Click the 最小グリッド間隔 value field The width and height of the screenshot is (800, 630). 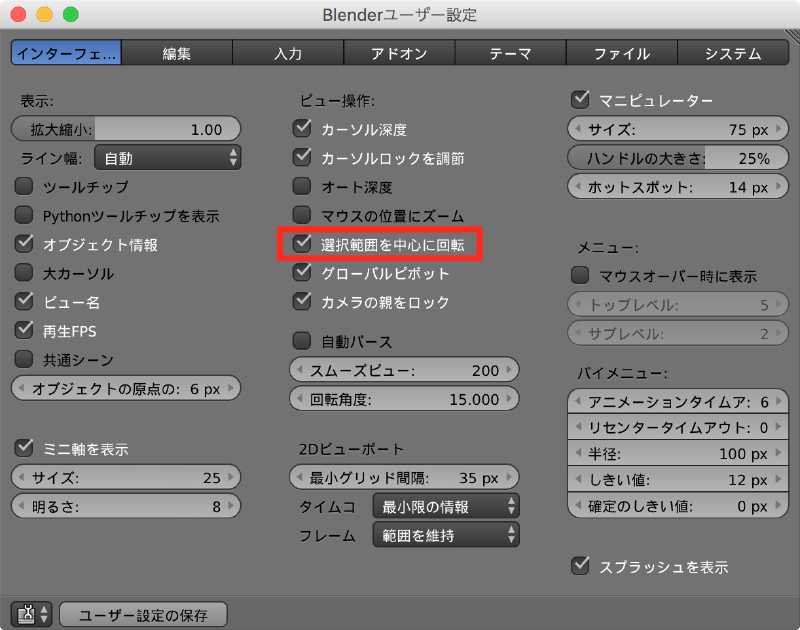coord(404,477)
